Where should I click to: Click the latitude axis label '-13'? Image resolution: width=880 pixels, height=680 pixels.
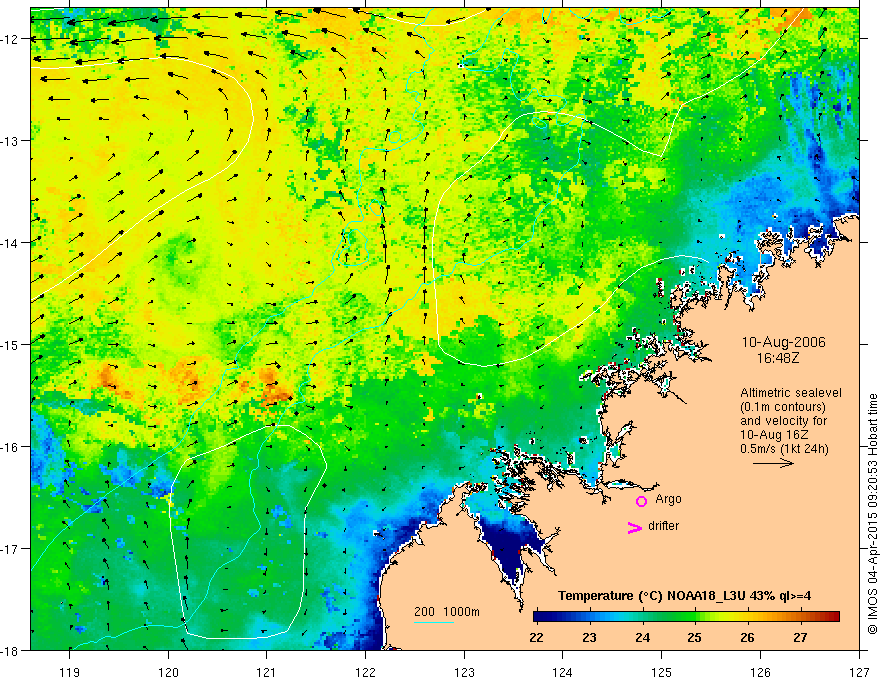click(11, 140)
